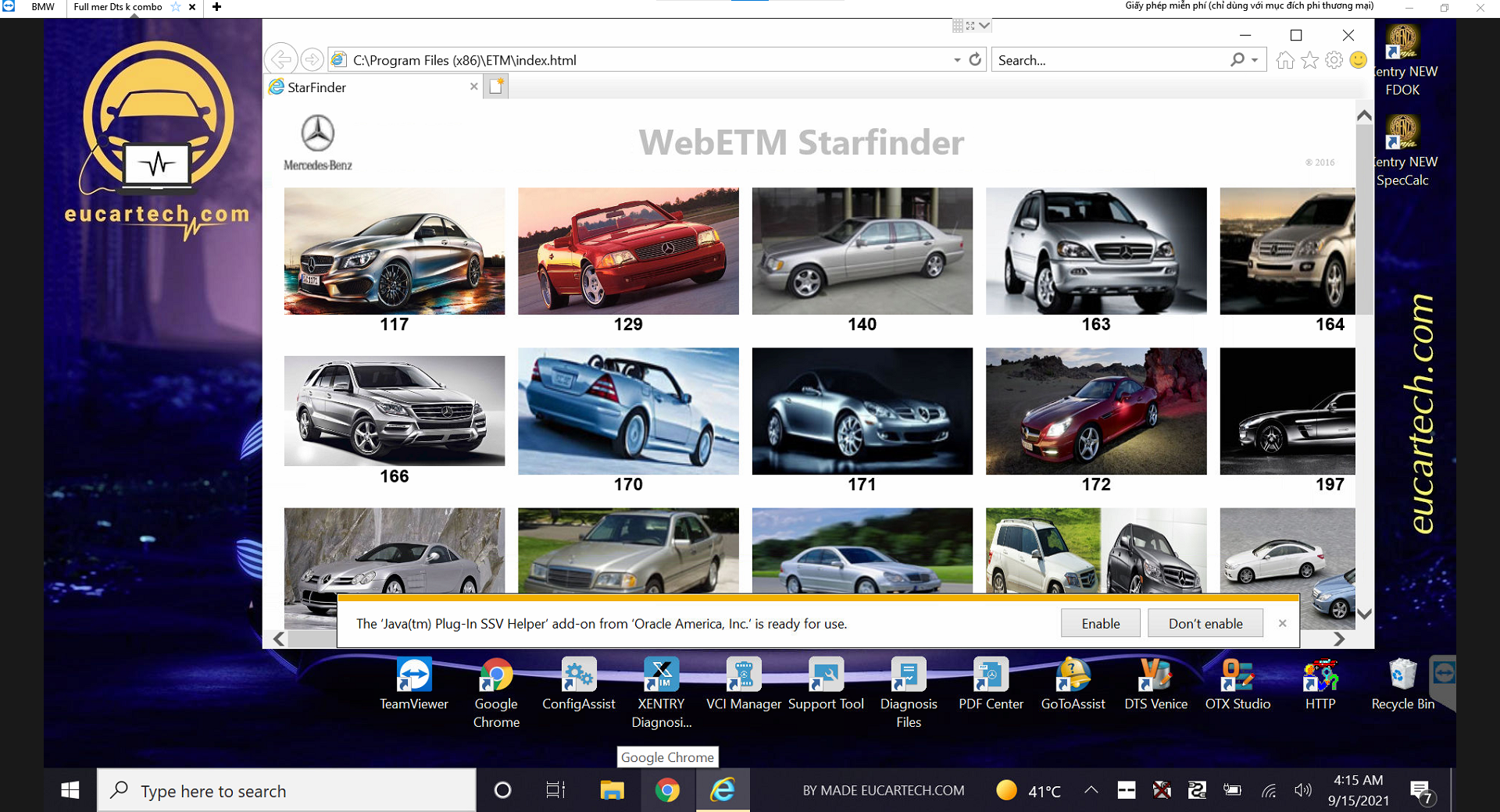Viewport: 1500px width, 812px height.
Task: Click the browser Forward arrow
Action: pyautogui.click(x=312, y=59)
